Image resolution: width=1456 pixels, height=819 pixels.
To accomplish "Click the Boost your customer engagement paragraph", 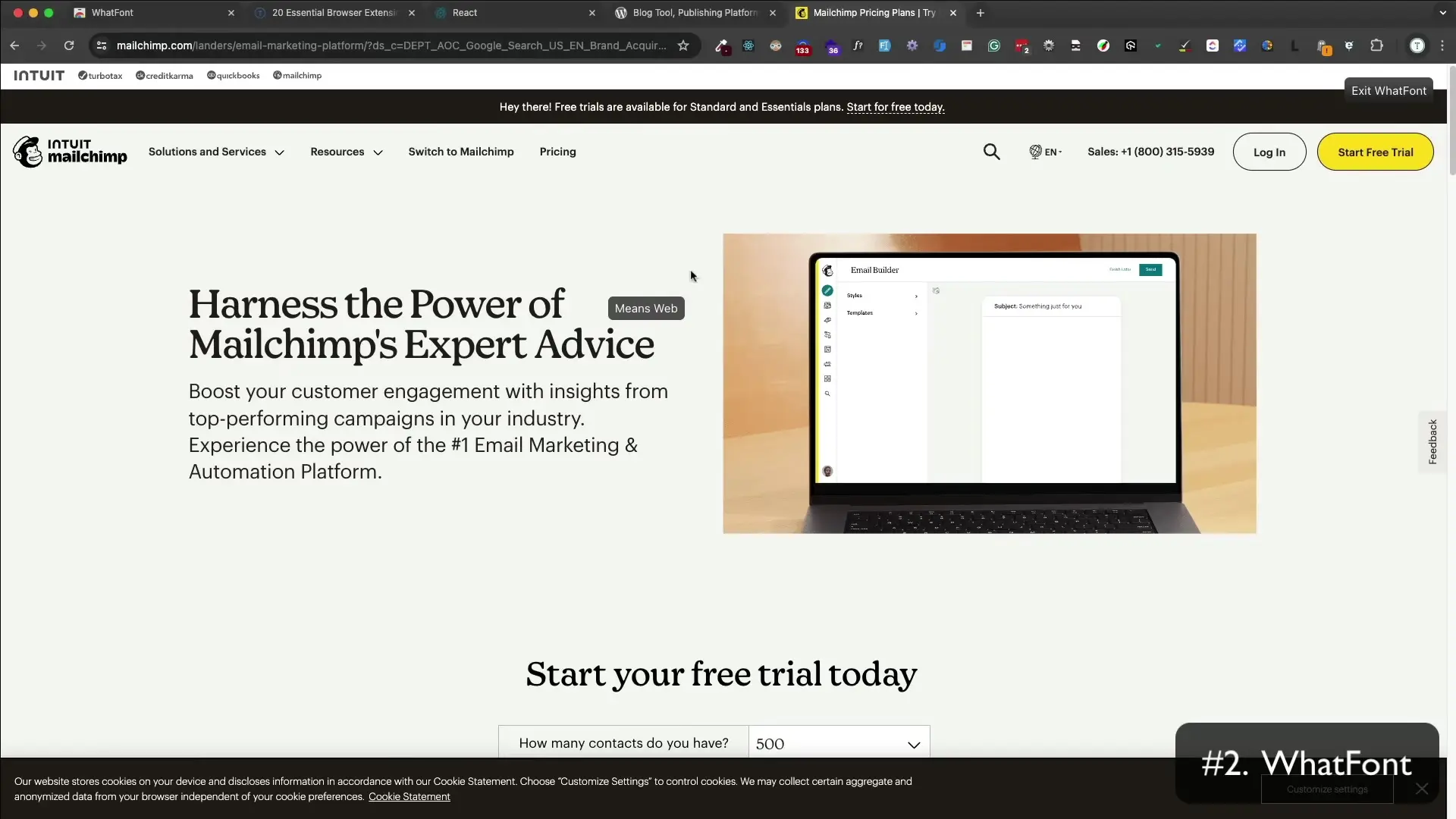I will pyautogui.click(x=428, y=431).
